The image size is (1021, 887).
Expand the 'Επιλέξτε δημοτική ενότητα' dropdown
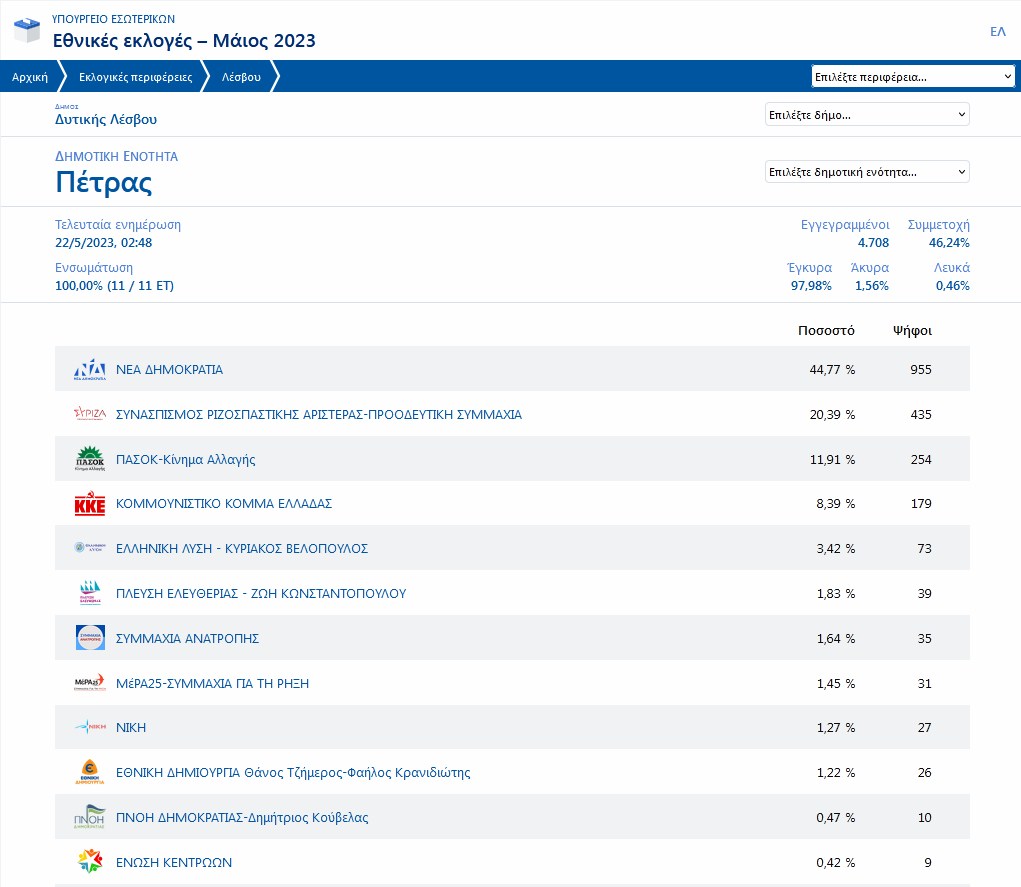[x=867, y=172]
